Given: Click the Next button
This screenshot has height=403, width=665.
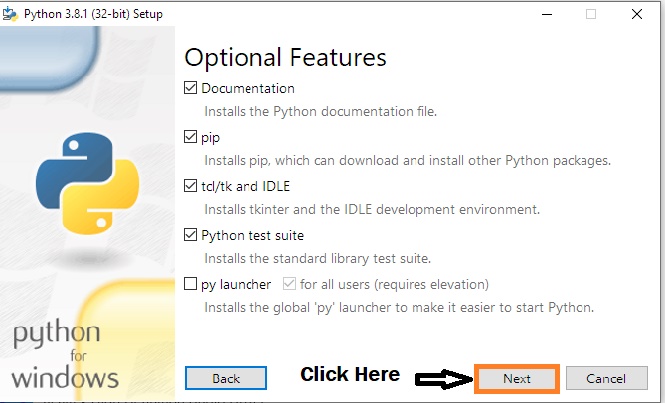Looking at the screenshot, I should [x=517, y=378].
